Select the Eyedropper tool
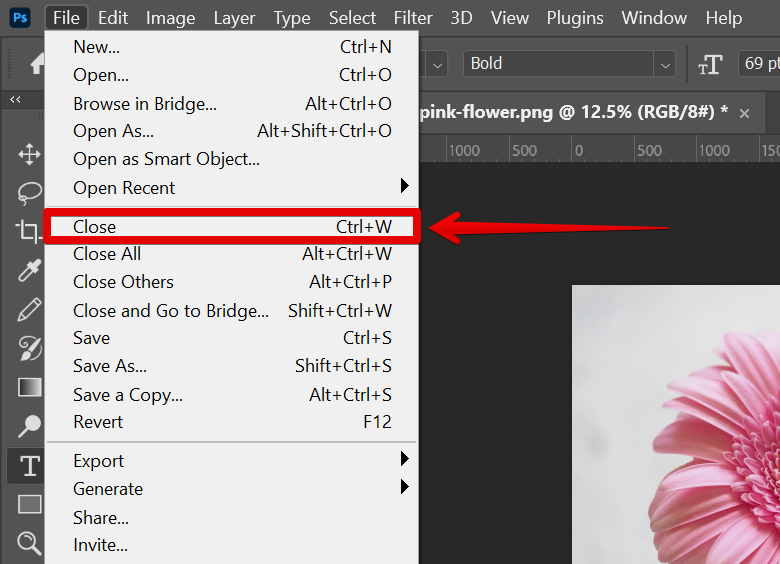This screenshot has width=780, height=564. [x=29, y=270]
